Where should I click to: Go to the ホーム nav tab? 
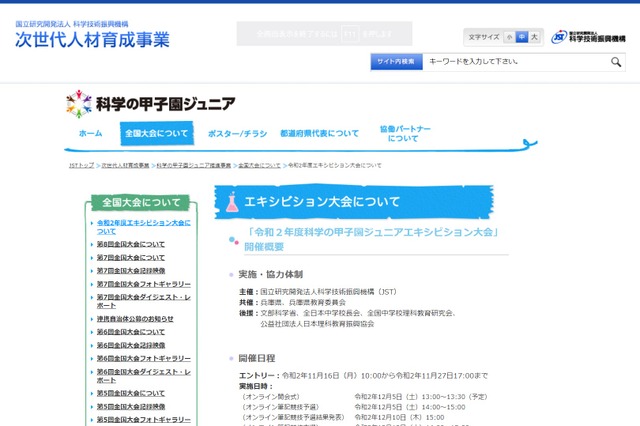coord(90,133)
